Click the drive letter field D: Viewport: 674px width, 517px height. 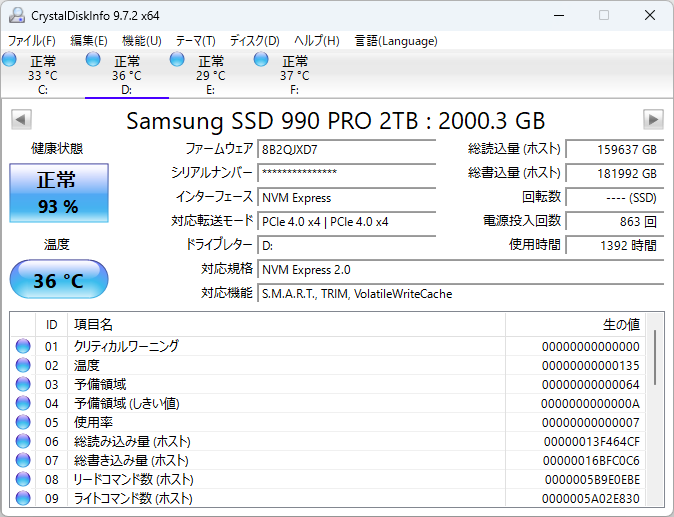[346, 245]
